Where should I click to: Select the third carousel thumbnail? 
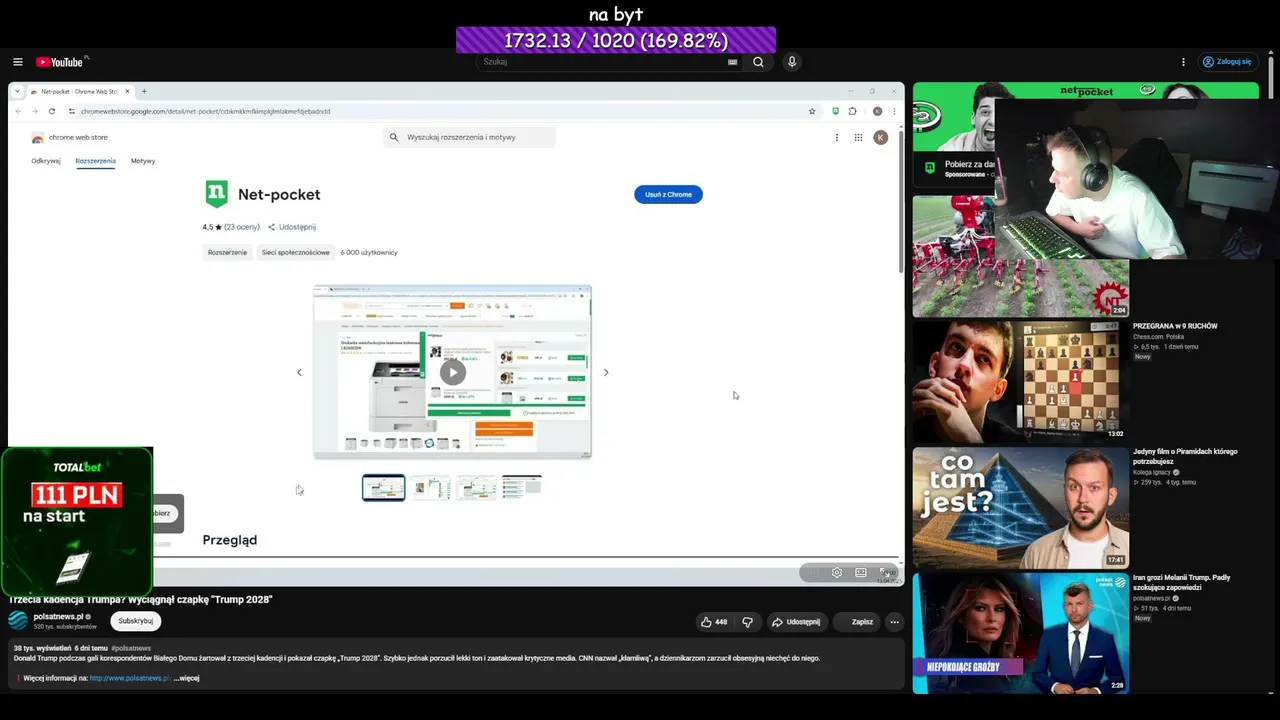[x=476, y=488]
